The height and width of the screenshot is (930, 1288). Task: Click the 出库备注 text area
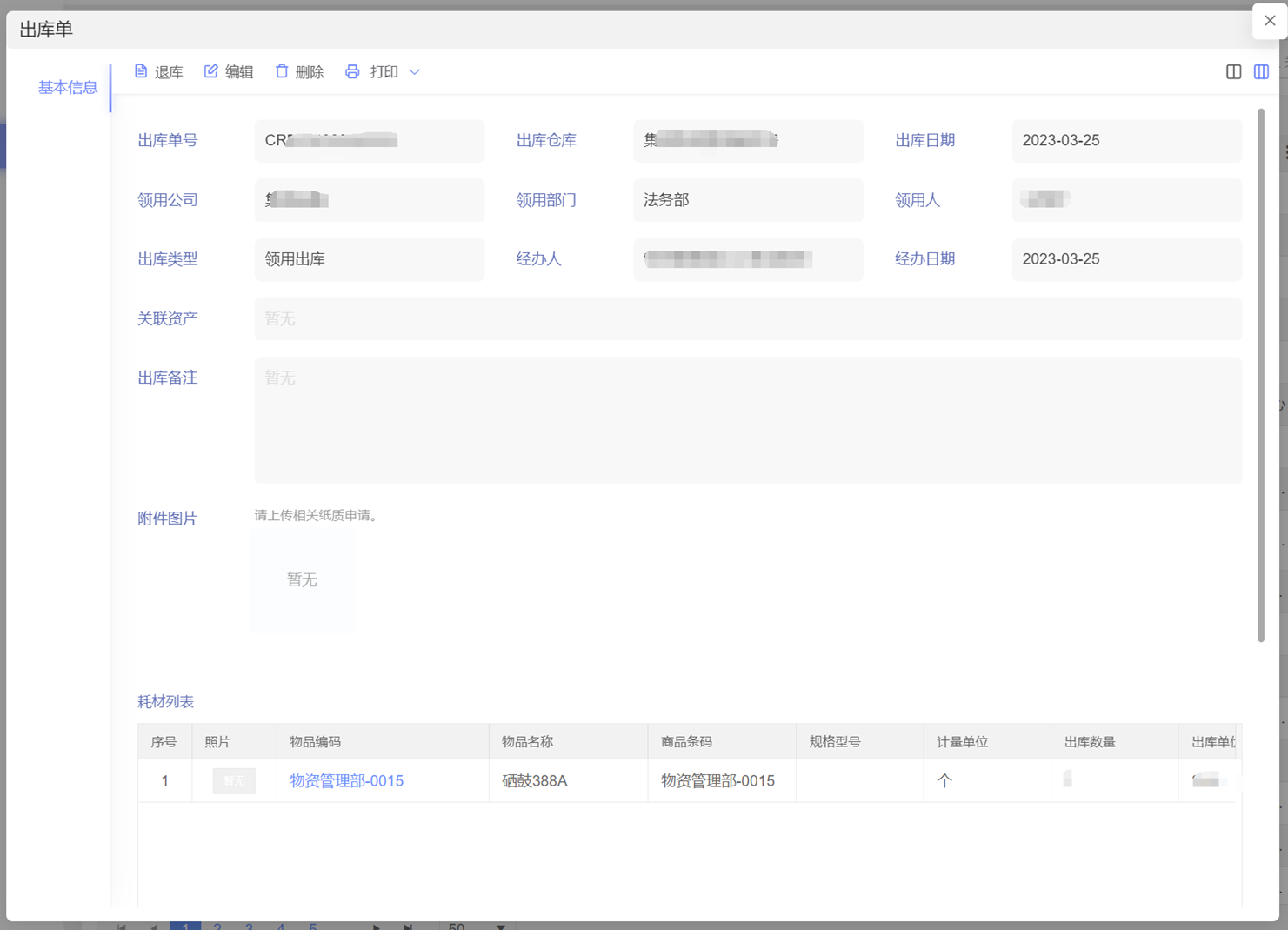click(x=747, y=420)
